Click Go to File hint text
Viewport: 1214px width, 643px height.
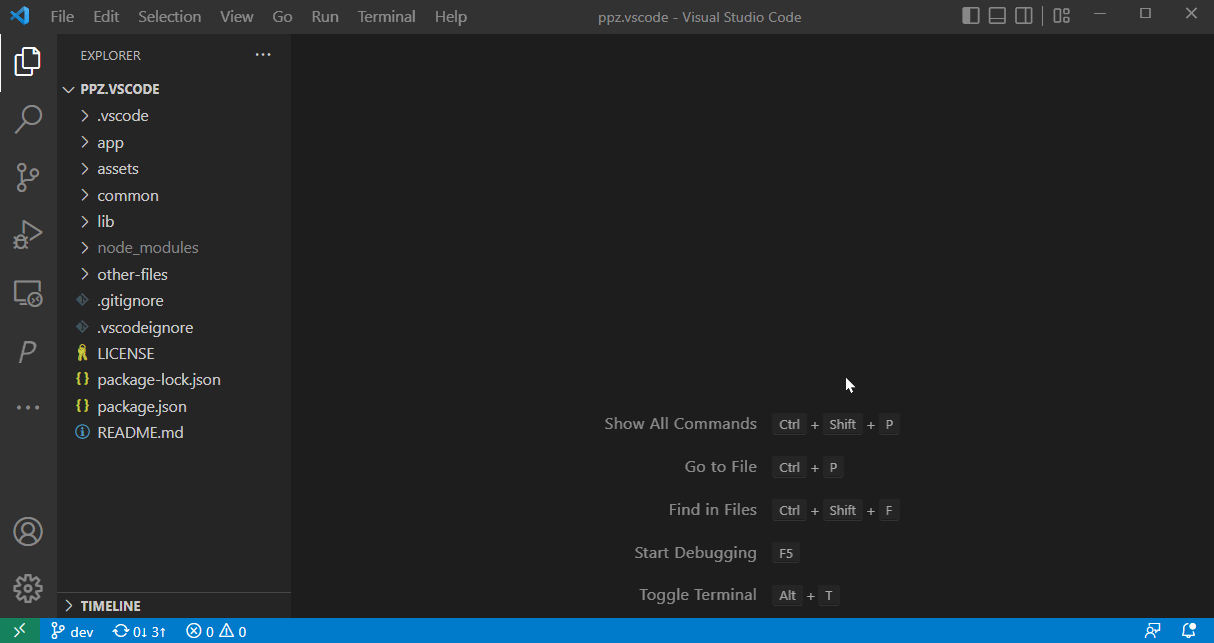point(721,467)
